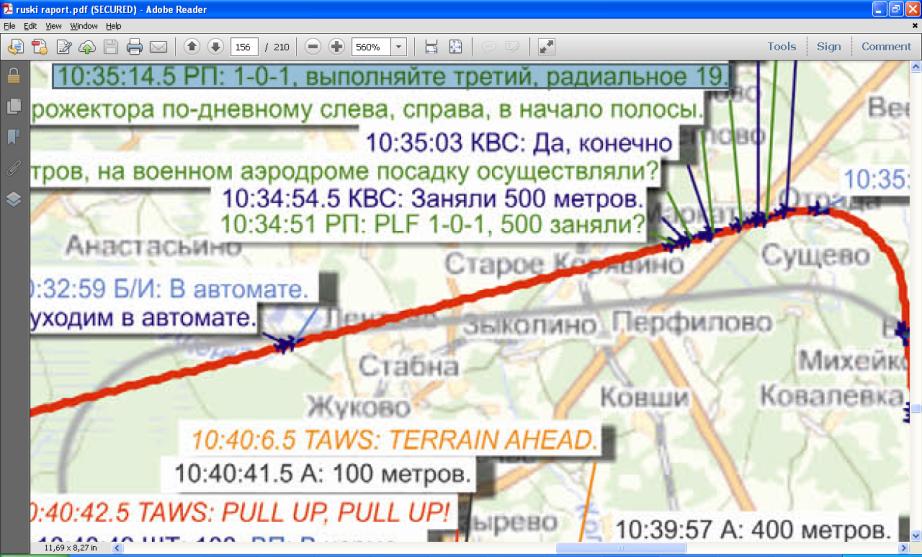This screenshot has height=557, width=922.
Task: Open the Layers panel icon
Action: click(x=14, y=199)
